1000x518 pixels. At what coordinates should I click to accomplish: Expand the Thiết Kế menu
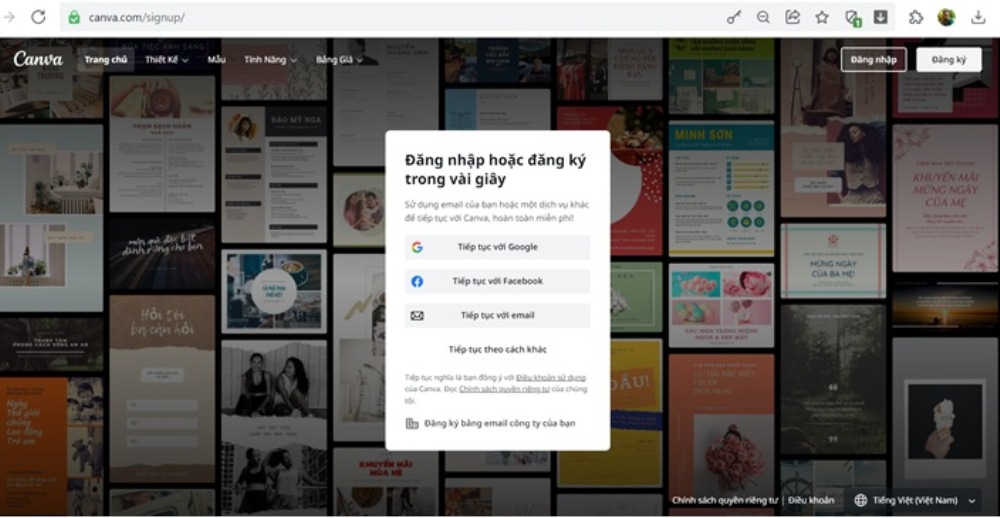click(x=166, y=60)
